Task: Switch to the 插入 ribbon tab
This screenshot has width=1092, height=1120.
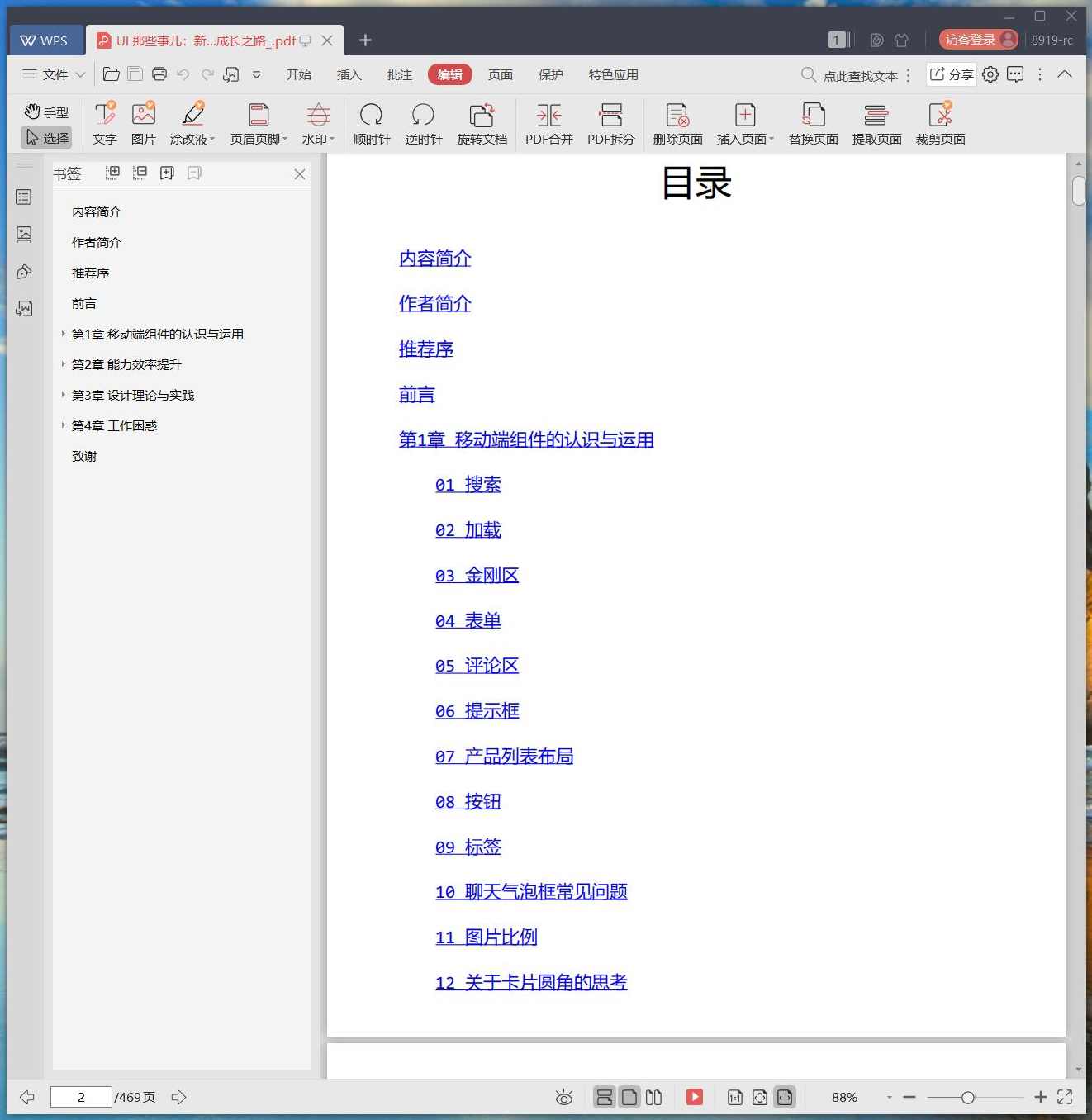Action: 349,74
